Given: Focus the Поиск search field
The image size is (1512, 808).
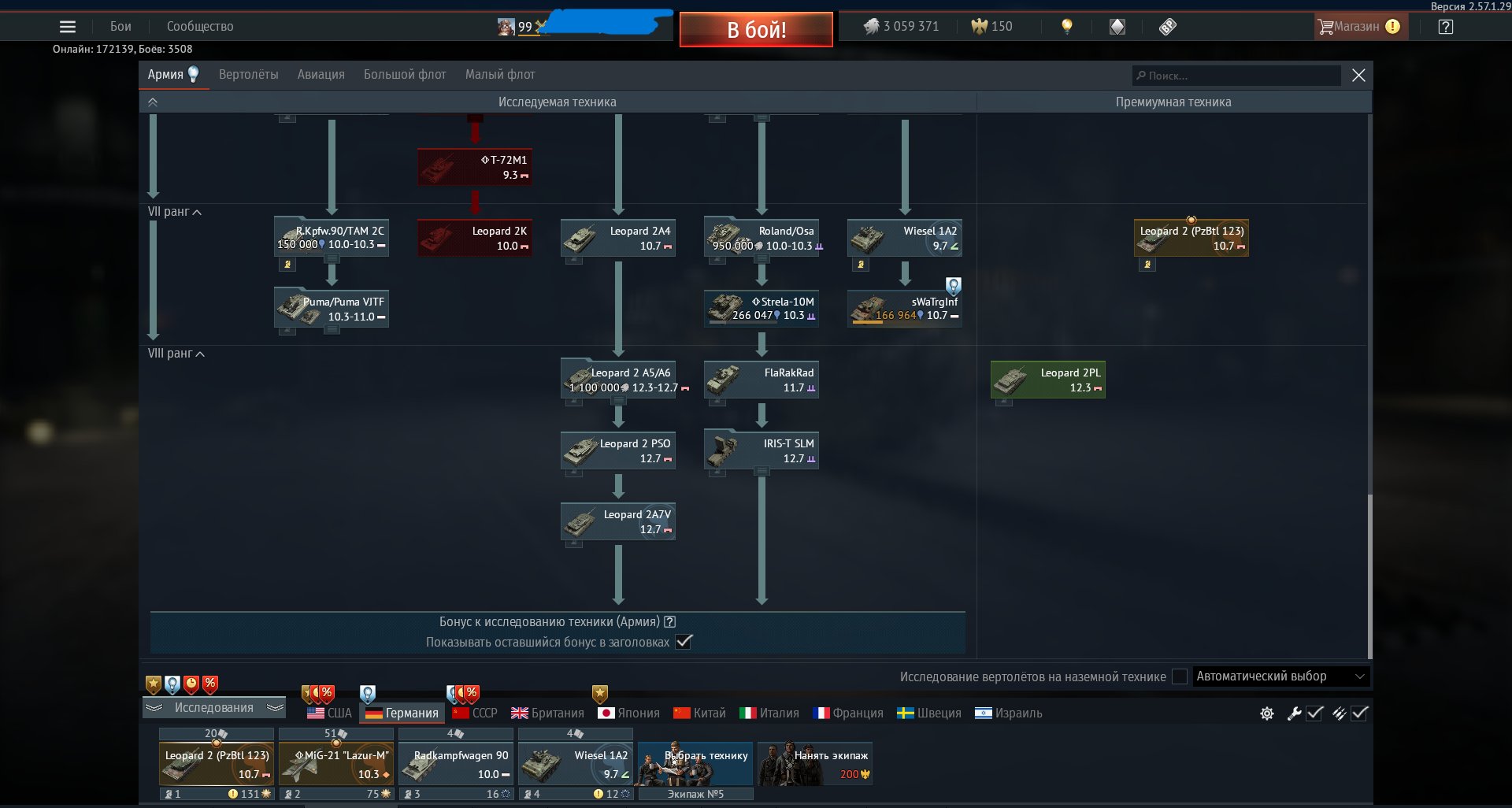Looking at the screenshot, I should coord(1236,76).
